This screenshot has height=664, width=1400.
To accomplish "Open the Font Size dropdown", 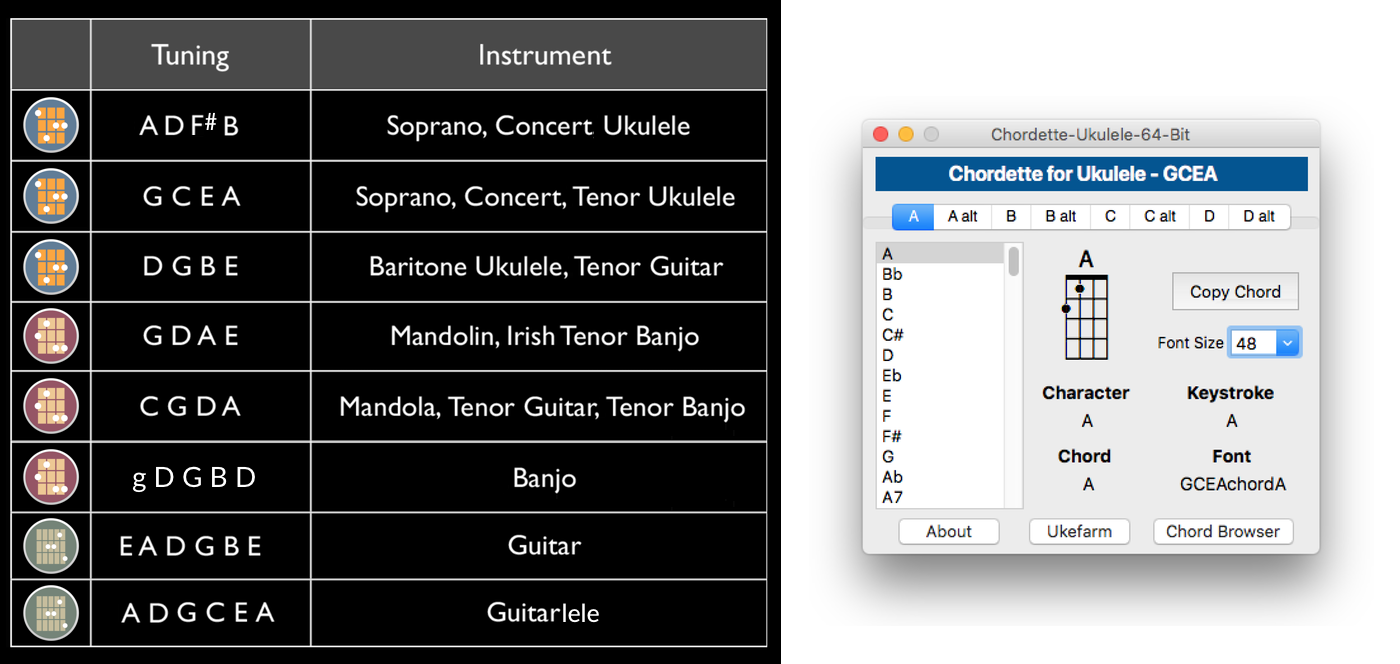I will click(1265, 343).
